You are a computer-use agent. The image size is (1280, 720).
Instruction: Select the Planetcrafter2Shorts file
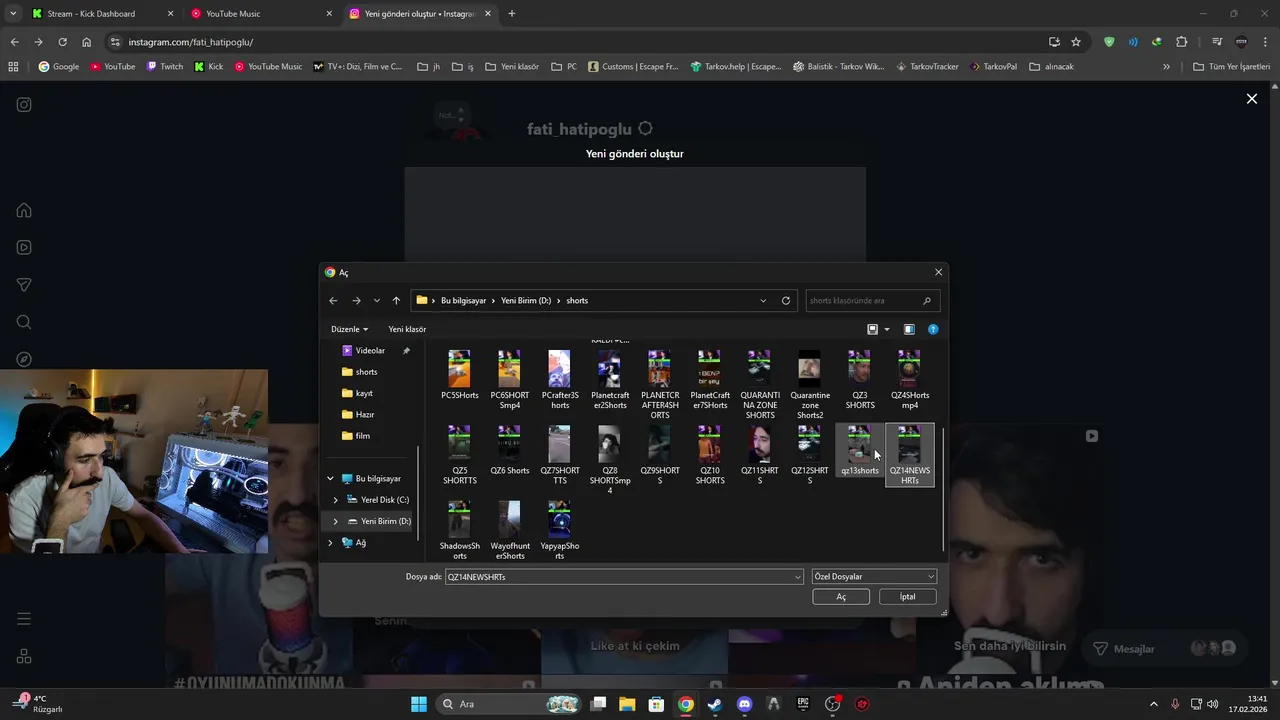(609, 380)
